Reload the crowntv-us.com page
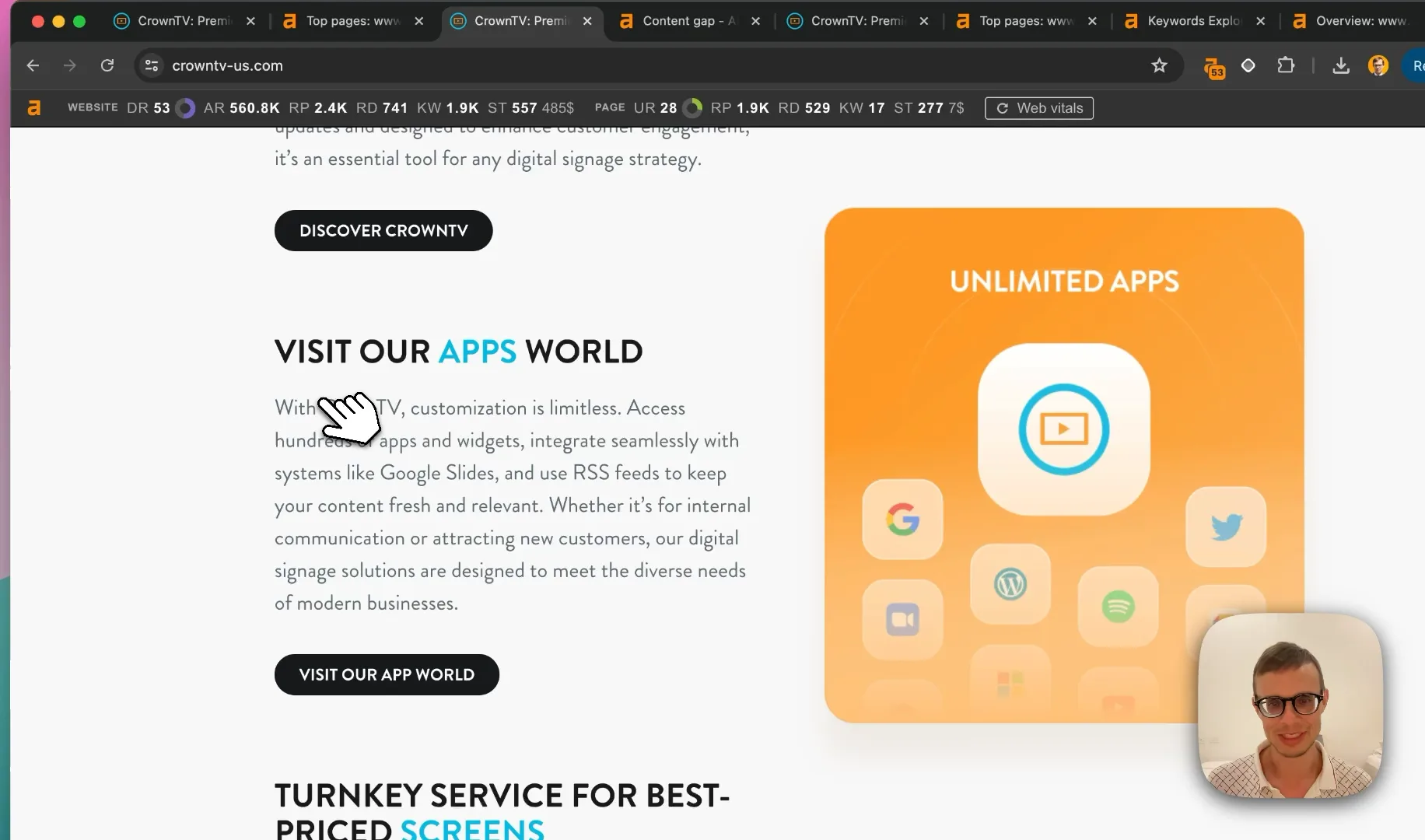Viewport: 1425px width, 840px height. pos(107,66)
